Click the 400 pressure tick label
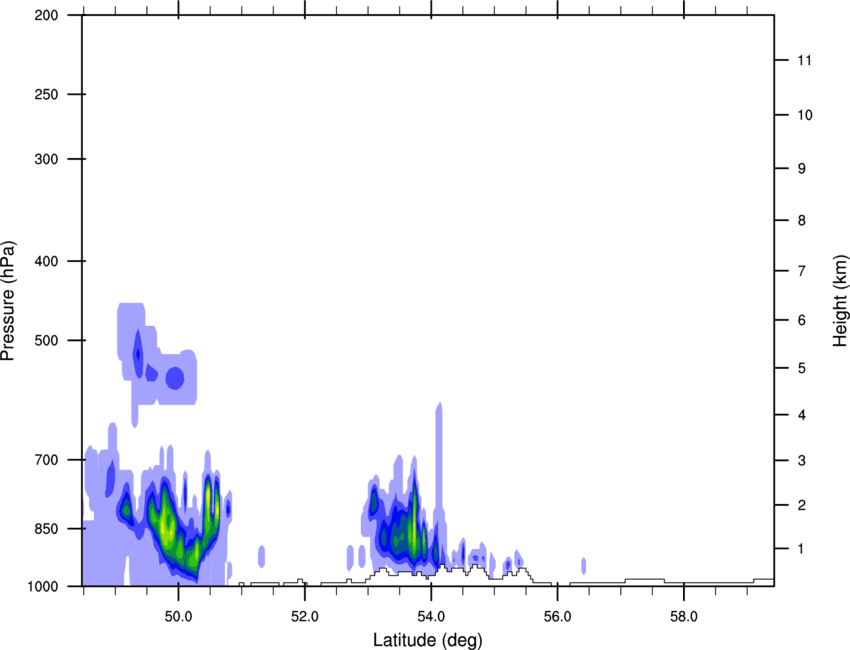The width and height of the screenshot is (850, 650). [46, 261]
